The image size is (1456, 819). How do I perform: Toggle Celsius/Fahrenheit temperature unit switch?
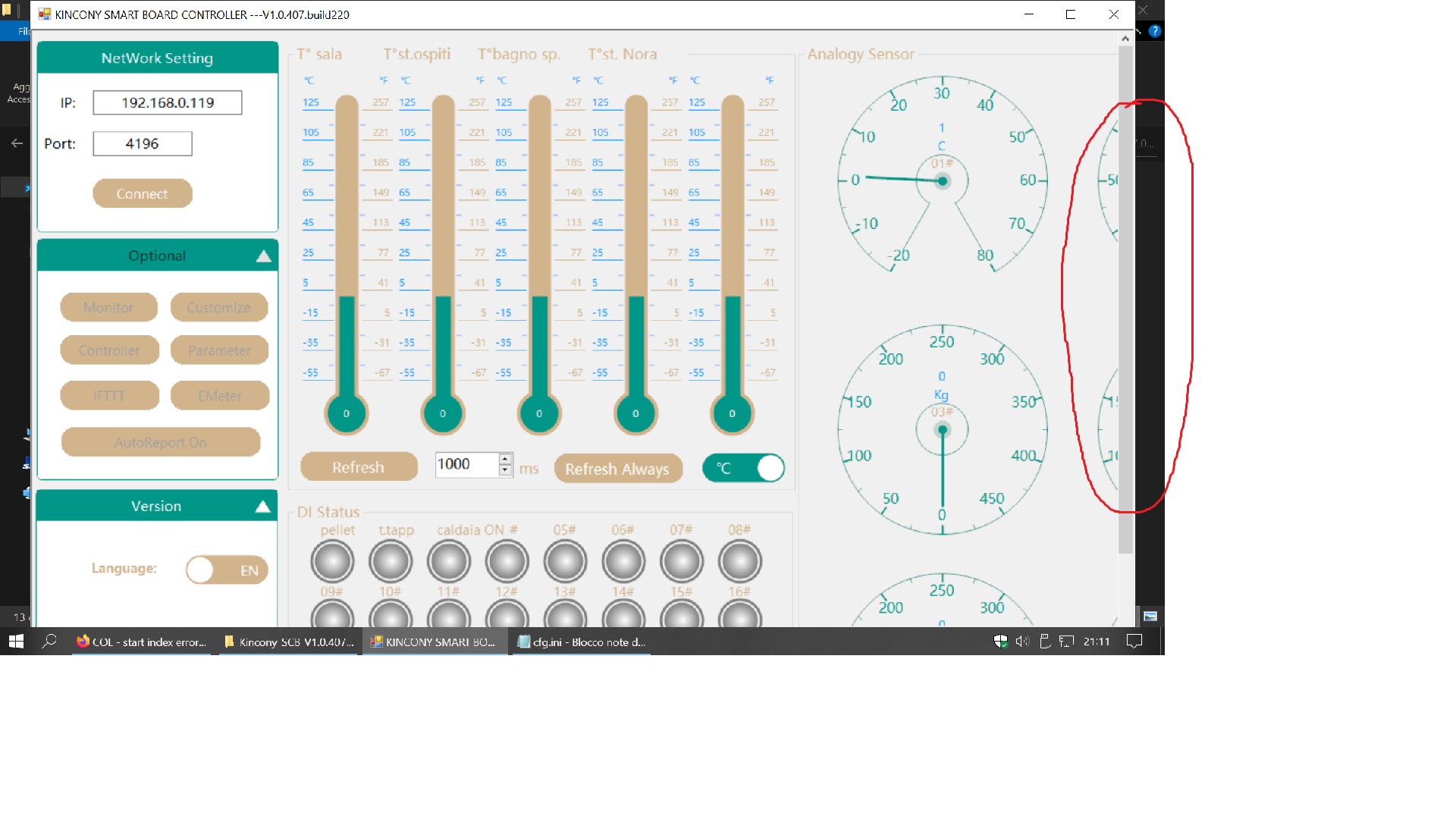tap(743, 468)
